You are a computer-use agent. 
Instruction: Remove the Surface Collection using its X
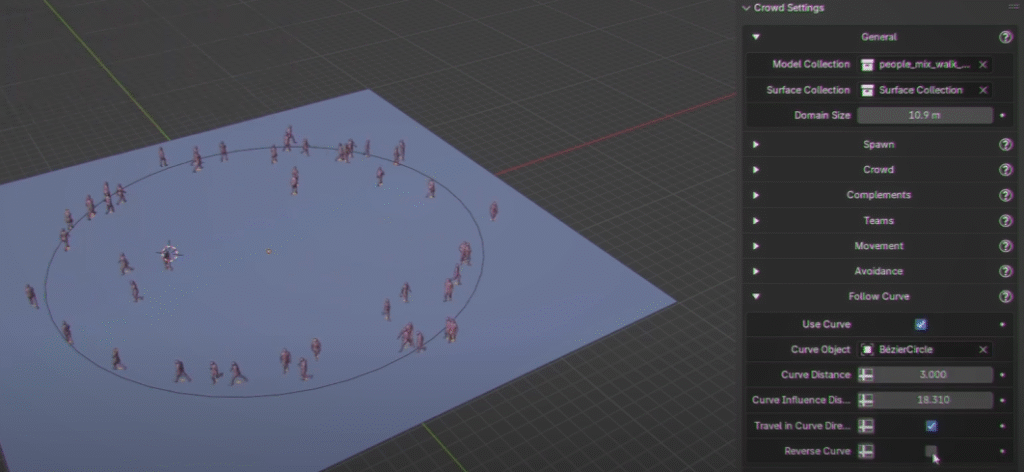click(x=983, y=90)
